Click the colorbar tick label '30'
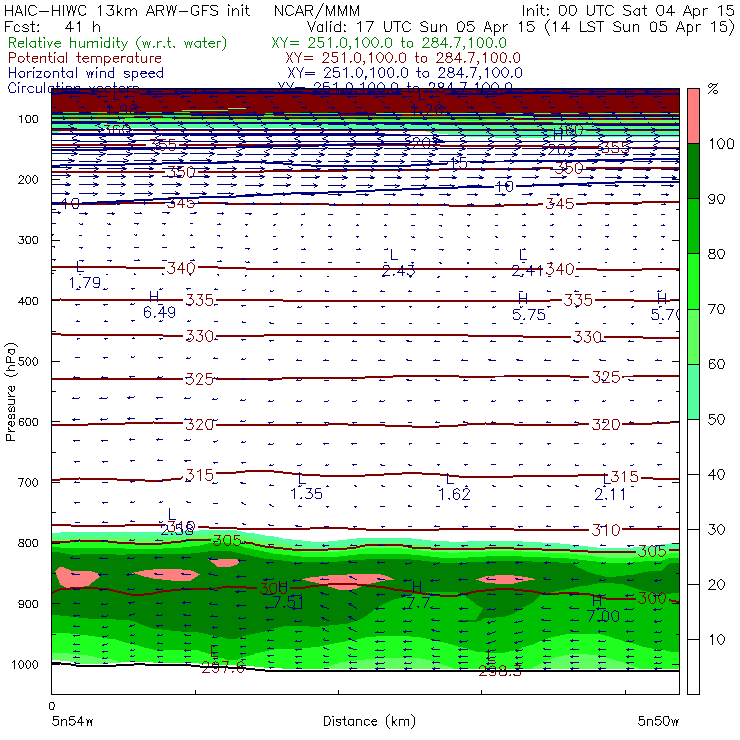The height and width of the screenshot is (740, 740). [x=716, y=530]
